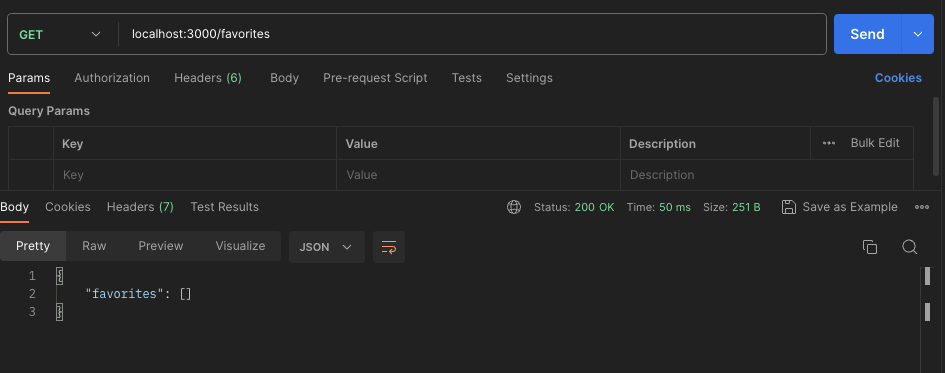Open the GET method dropdown
The height and width of the screenshot is (373, 945).
[60, 34]
